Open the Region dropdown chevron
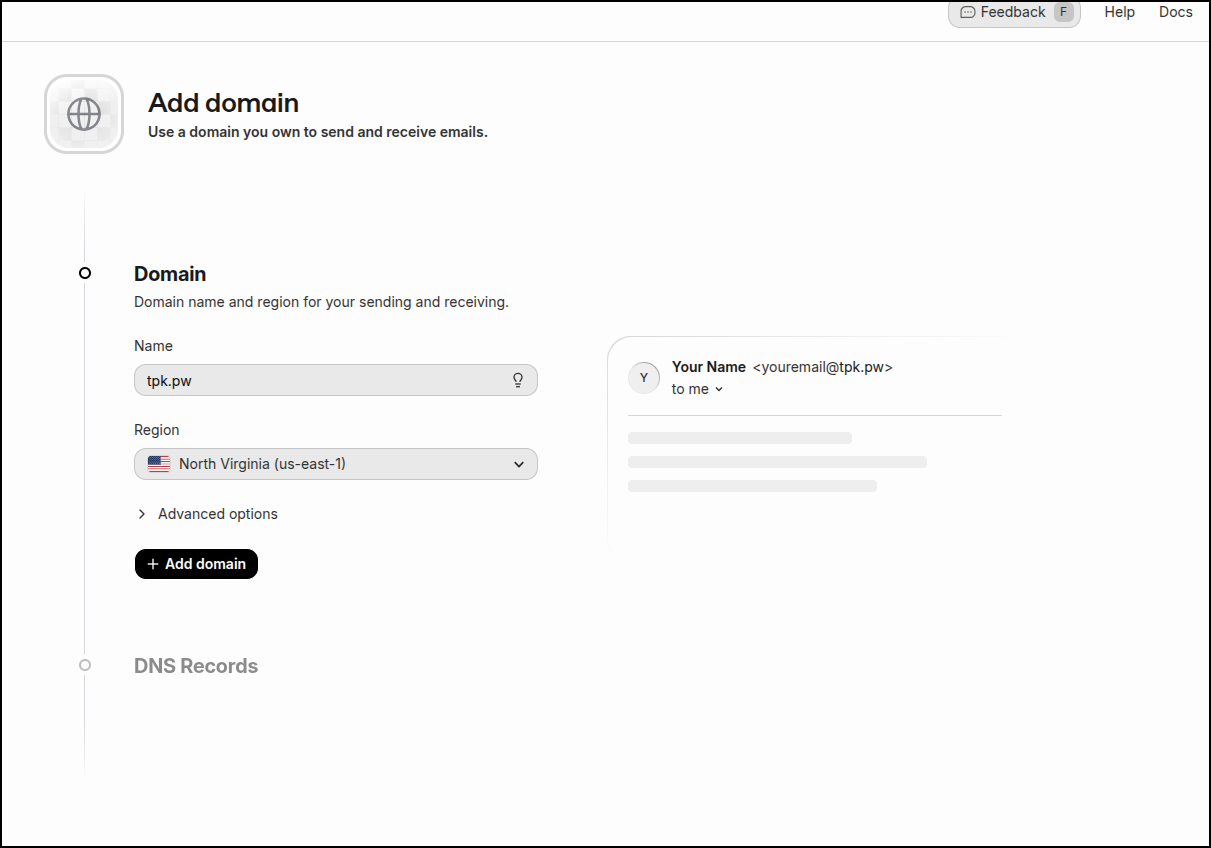Viewport: 1211px width, 848px height. coord(518,464)
